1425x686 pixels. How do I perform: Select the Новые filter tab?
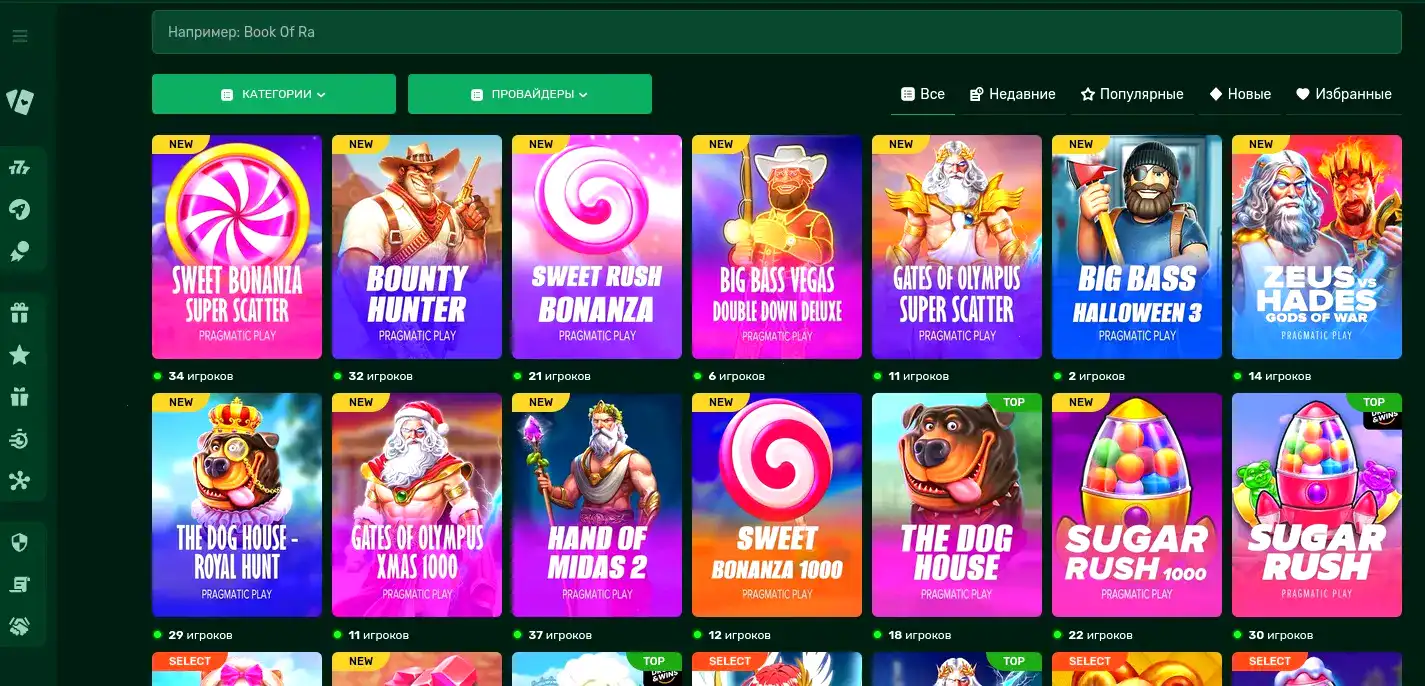click(1240, 94)
